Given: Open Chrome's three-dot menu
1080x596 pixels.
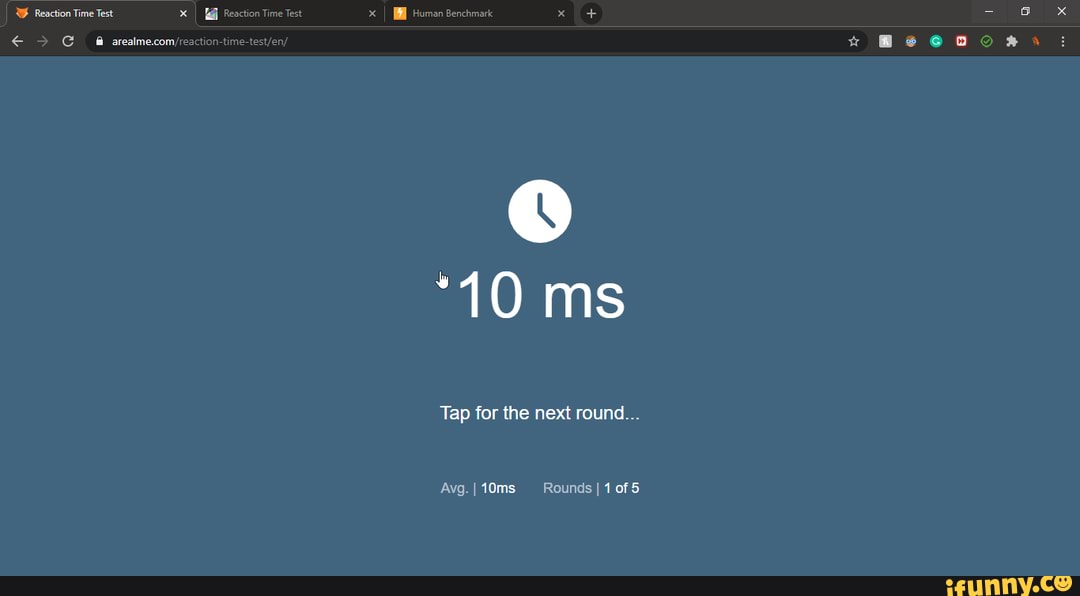Looking at the screenshot, I should [x=1062, y=41].
